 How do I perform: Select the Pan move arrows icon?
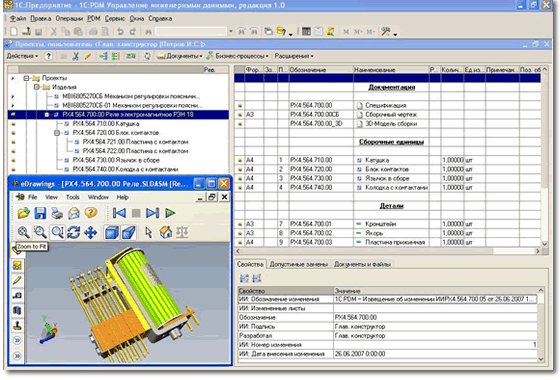point(91,232)
